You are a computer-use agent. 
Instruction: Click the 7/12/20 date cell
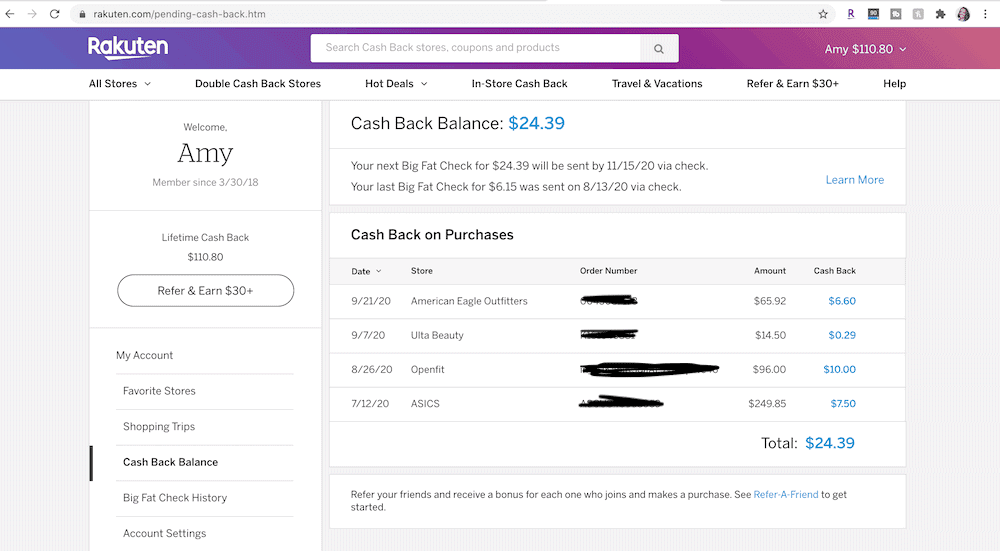click(370, 404)
